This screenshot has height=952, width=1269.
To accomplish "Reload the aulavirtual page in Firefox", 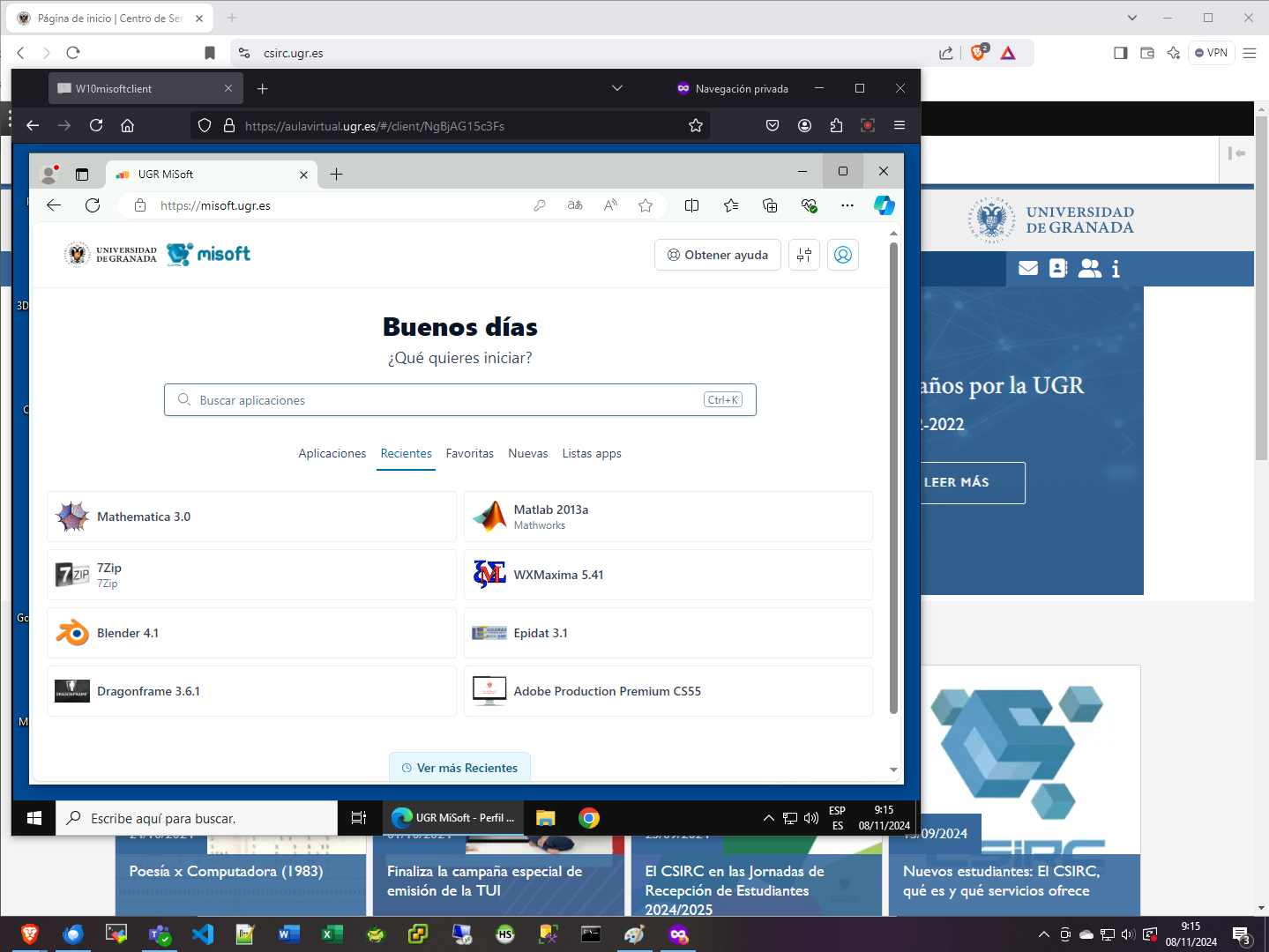I will (x=96, y=125).
